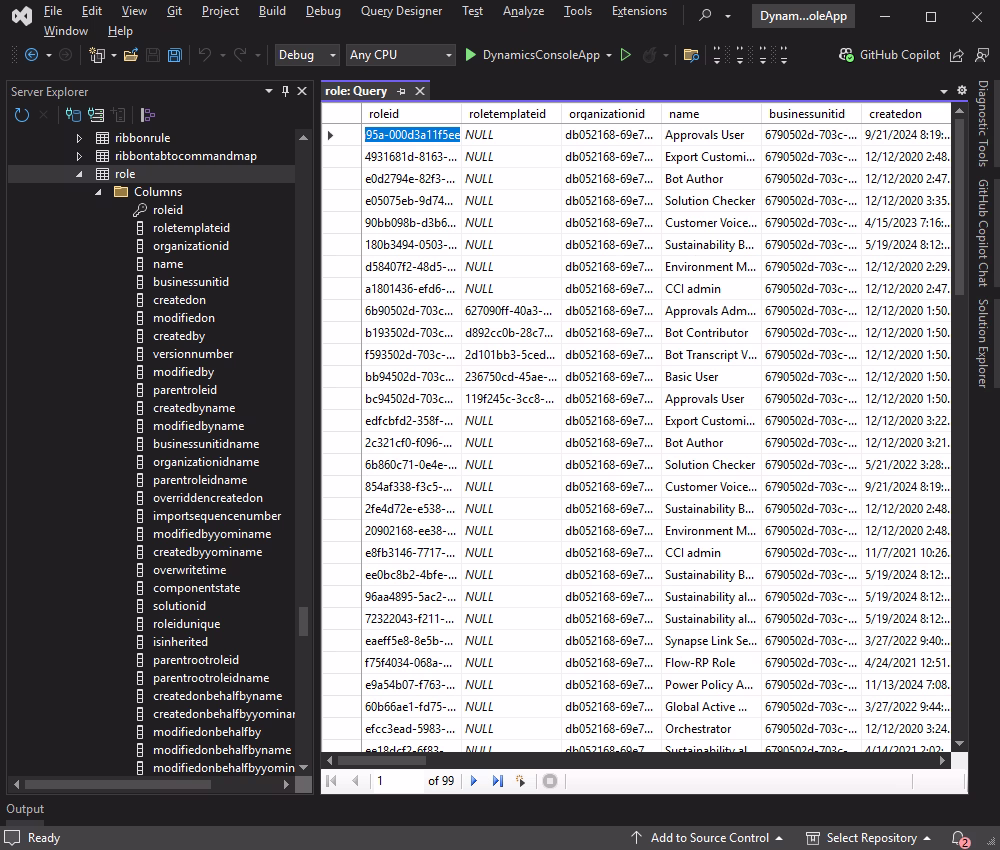The image size is (1000, 850).
Task: Click the createdon column header
Action: (x=905, y=114)
